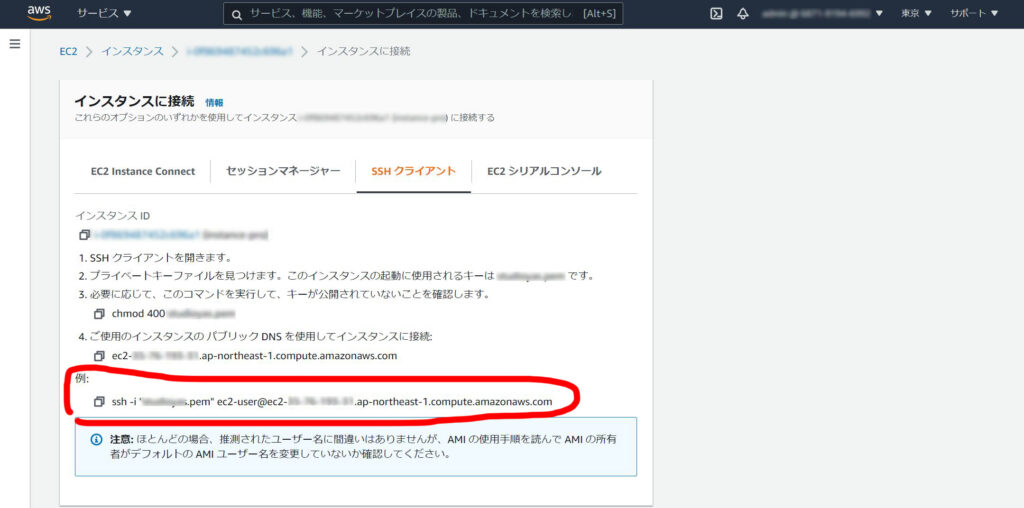Image resolution: width=1024 pixels, height=508 pixels.
Task: Click the インスタンスに接続 panel heading
Action: click(134, 101)
